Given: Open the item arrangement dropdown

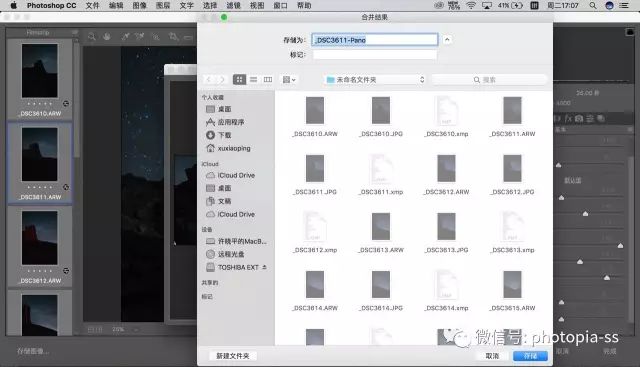Looking at the screenshot, I should pyautogui.click(x=289, y=80).
